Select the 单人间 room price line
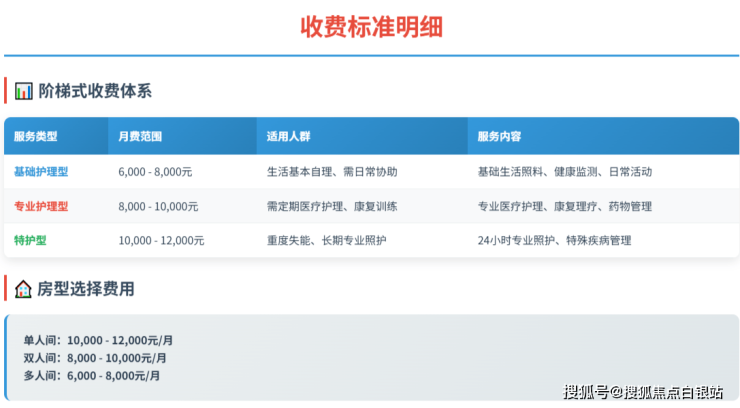740x408 pixels. tap(98, 340)
